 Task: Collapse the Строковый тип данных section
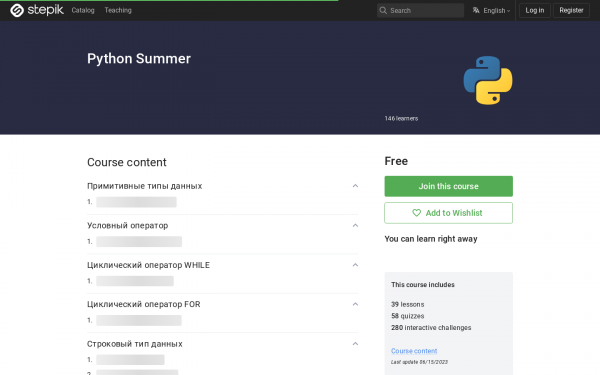click(x=355, y=344)
